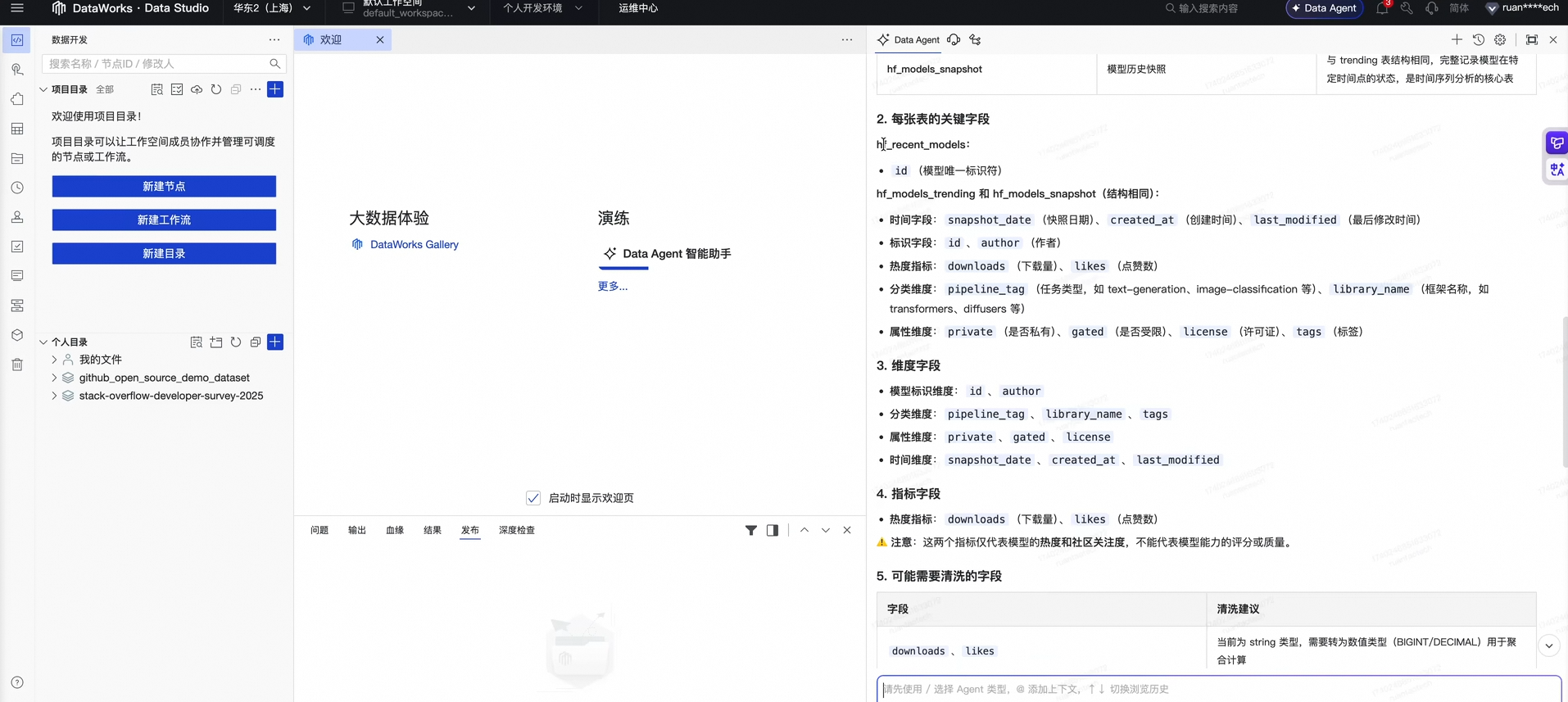1568x702 pixels.
Task: Open the Data Studio code view in sidebar
Action: pos(17,39)
